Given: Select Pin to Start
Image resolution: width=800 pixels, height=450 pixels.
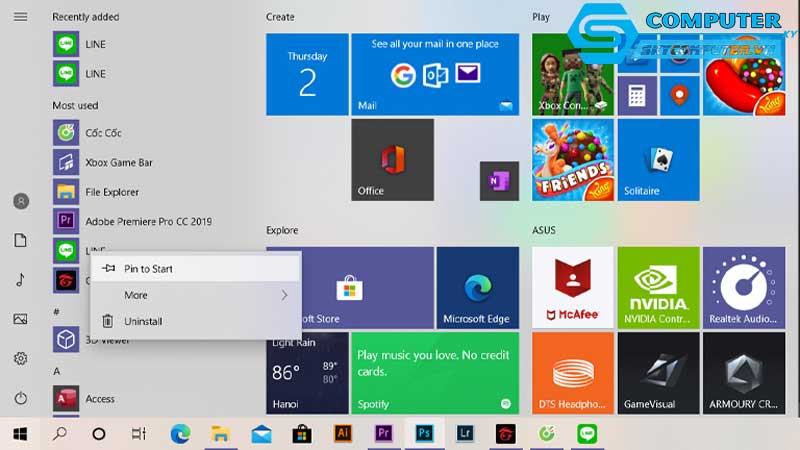Looking at the screenshot, I should coord(148,268).
